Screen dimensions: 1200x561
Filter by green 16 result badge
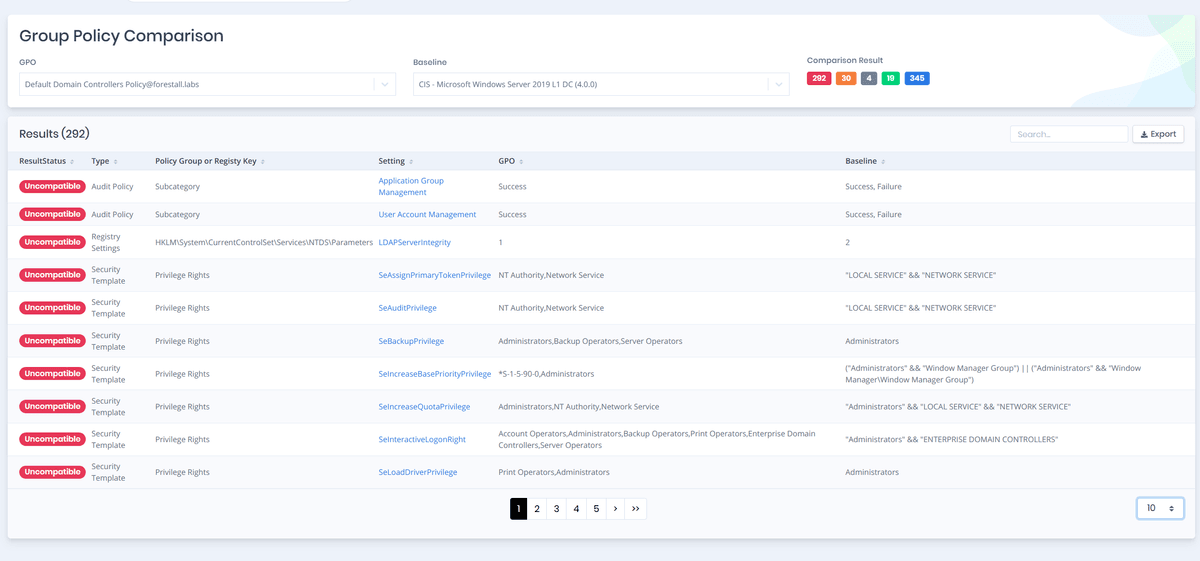pos(891,78)
